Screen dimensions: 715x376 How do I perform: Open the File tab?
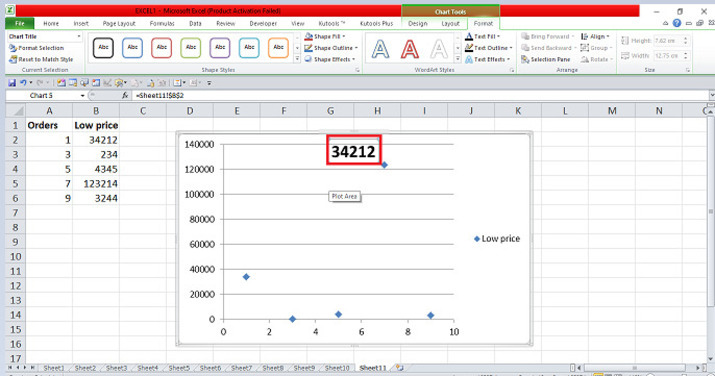pos(20,23)
